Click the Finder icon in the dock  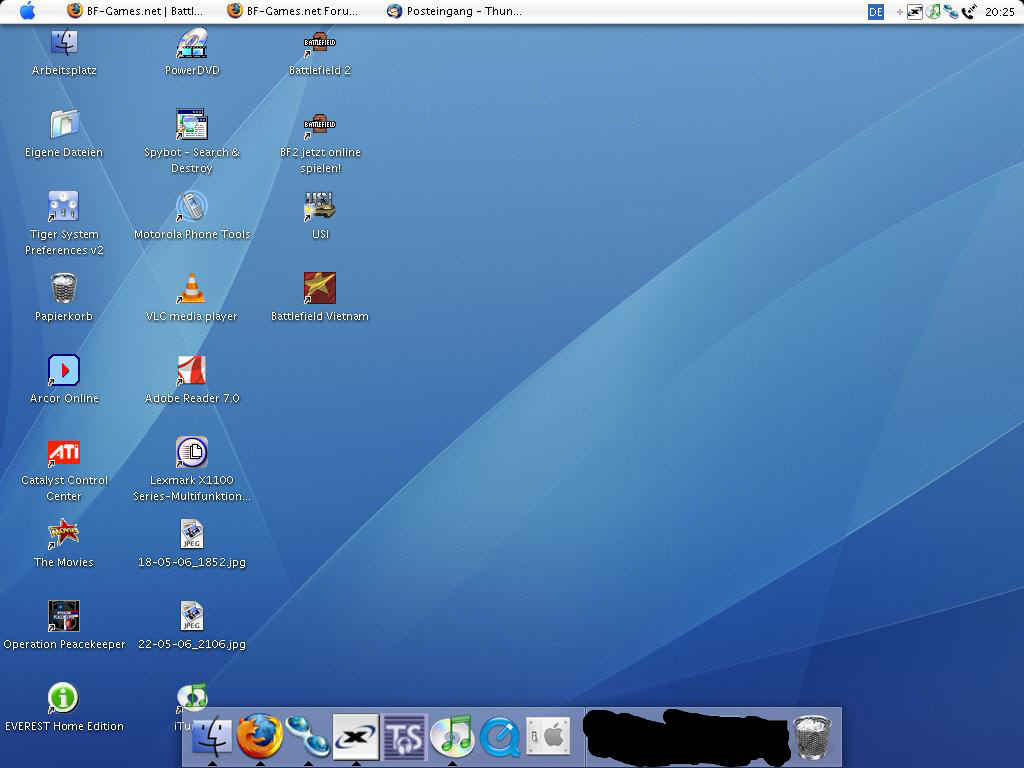click(x=212, y=737)
